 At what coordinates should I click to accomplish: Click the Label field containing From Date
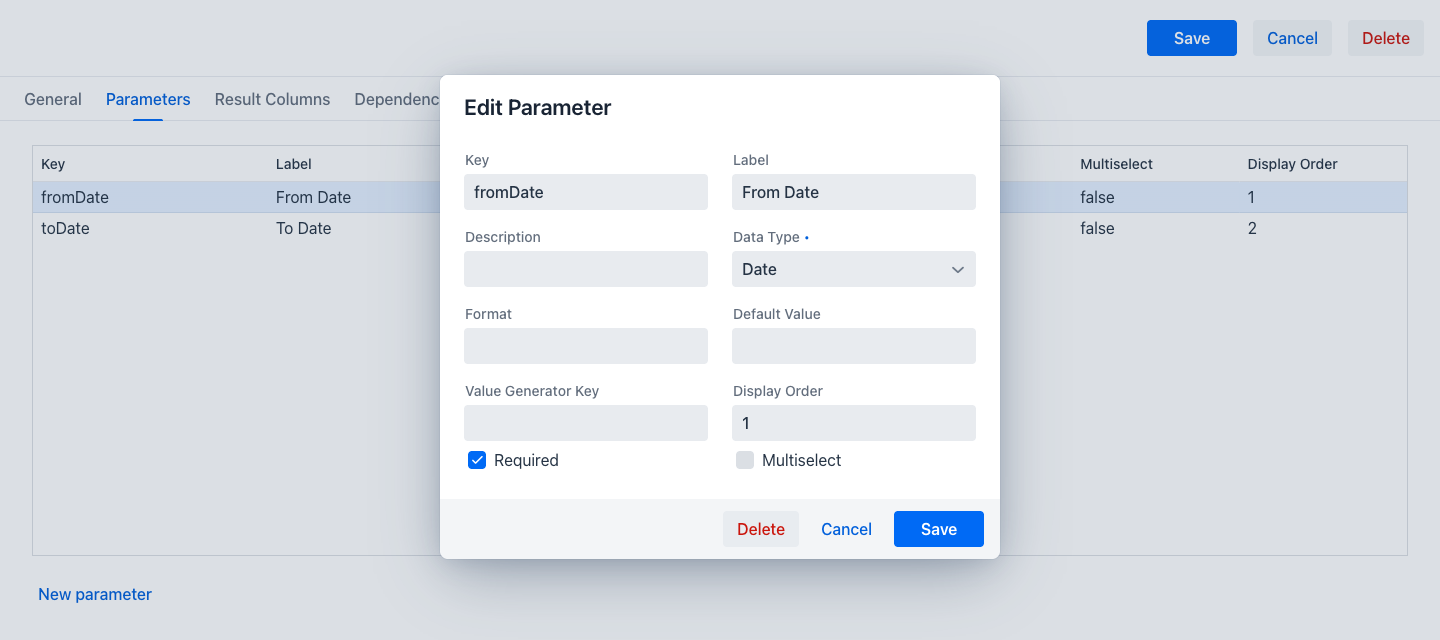854,192
